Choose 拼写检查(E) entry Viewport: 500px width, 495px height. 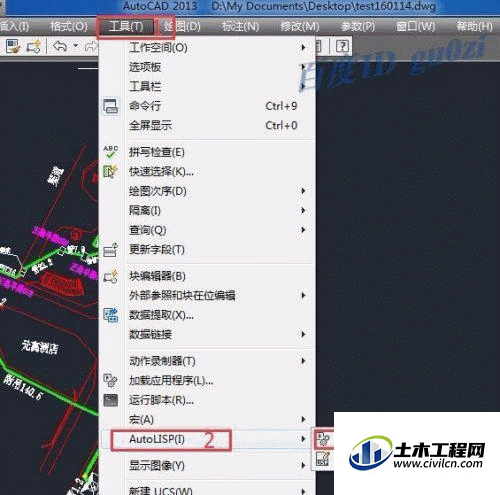point(207,152)
